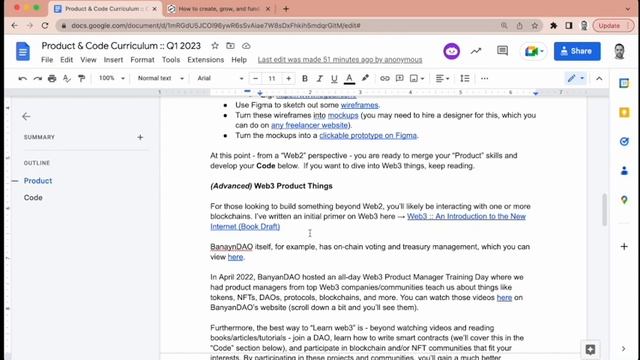The height and width of the screenshot is (360, 640).
Task: Get add-ons with side panel plus
Action: pyautogui.click(x=624, y=247)
